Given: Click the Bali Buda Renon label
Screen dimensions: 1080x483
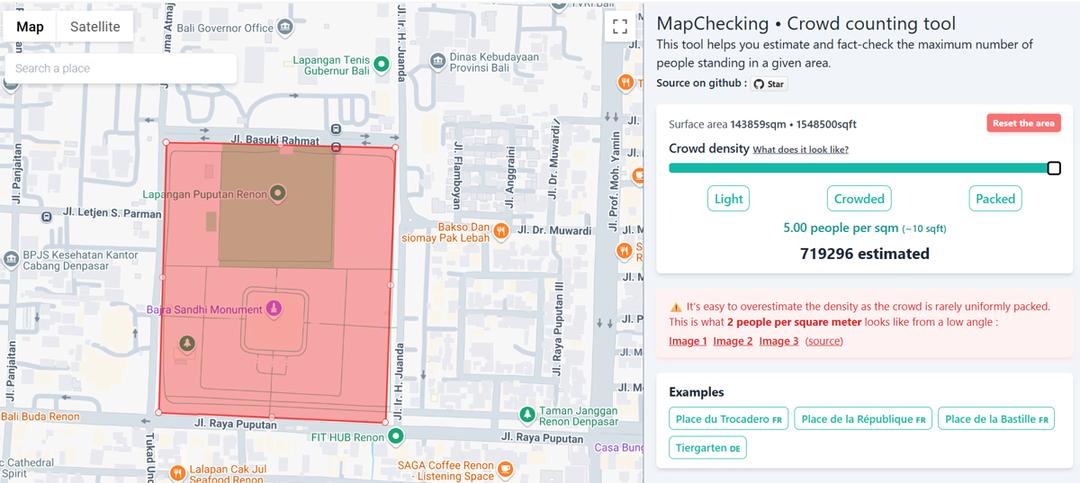Looking at the screenshot, I should tap(40, 417).
